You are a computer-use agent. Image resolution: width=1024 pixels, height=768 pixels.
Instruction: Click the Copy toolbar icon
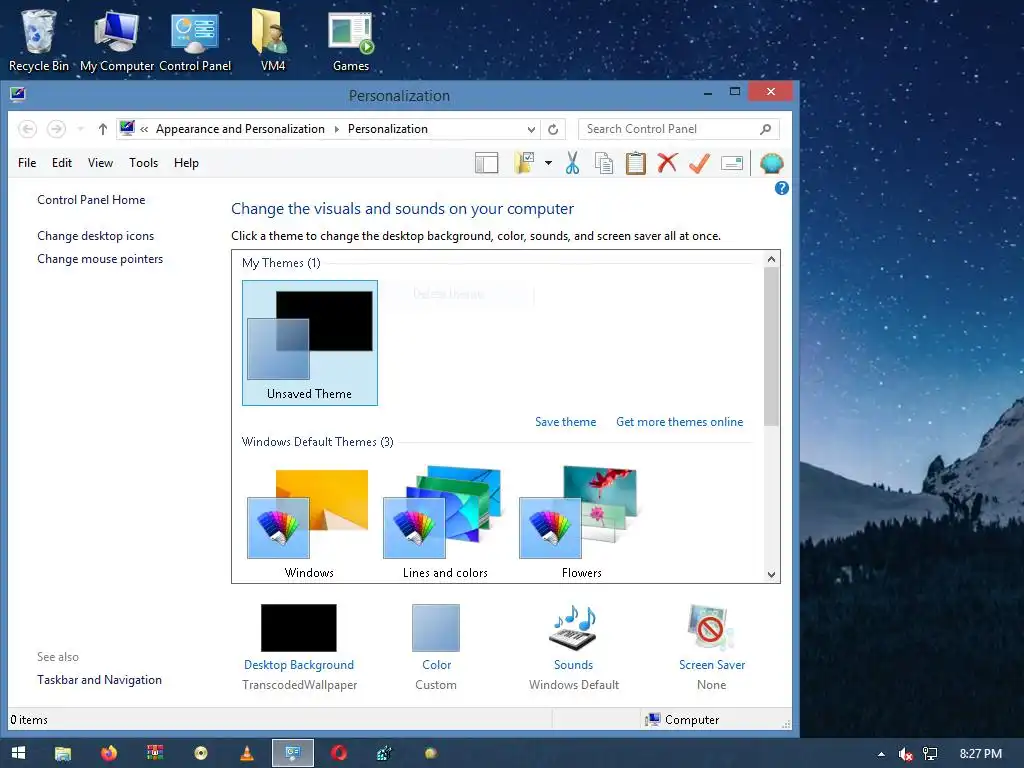tap(604, 163)
